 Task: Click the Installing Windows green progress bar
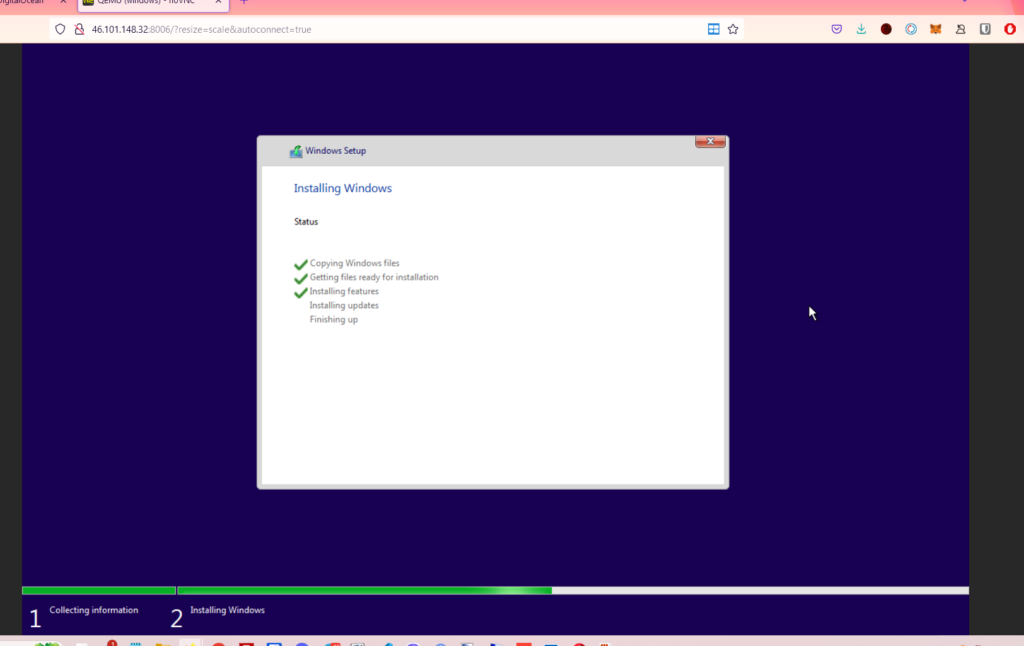point(364,590)
